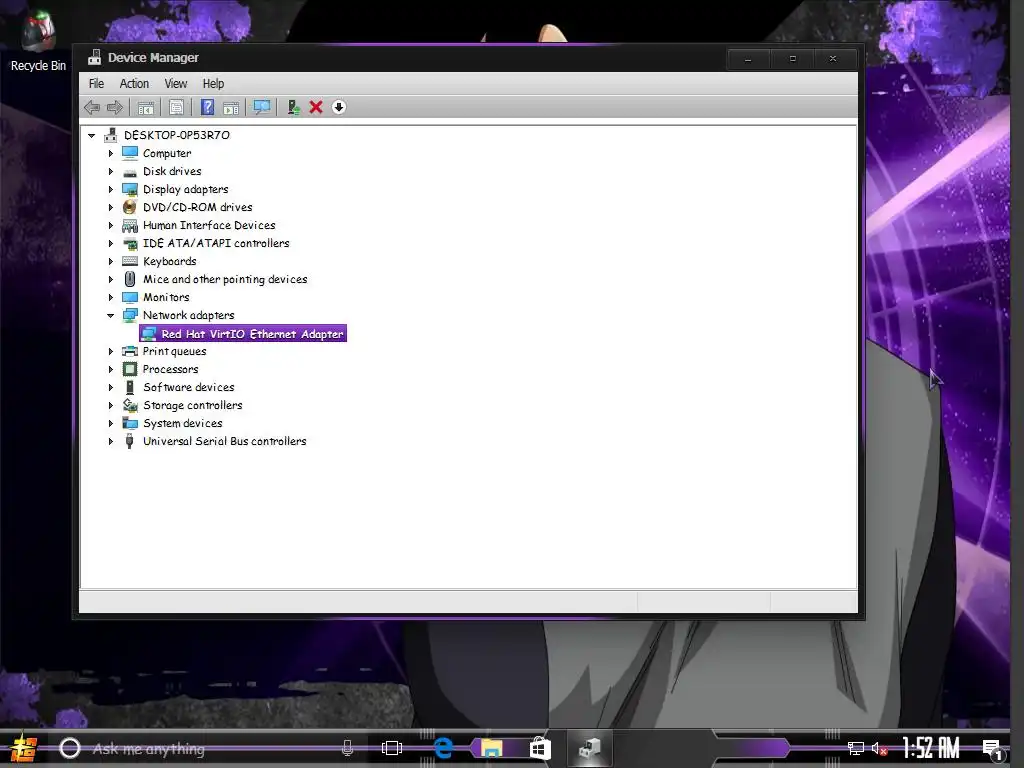Image resolution: width=1024 pixels, height=768 pixels.
Task: Scan for hardware changes via monitor icon
Action: pos(262,107)
